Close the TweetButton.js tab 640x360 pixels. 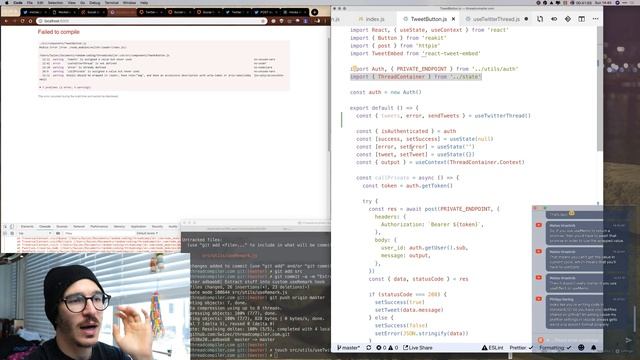pos(453,19)
